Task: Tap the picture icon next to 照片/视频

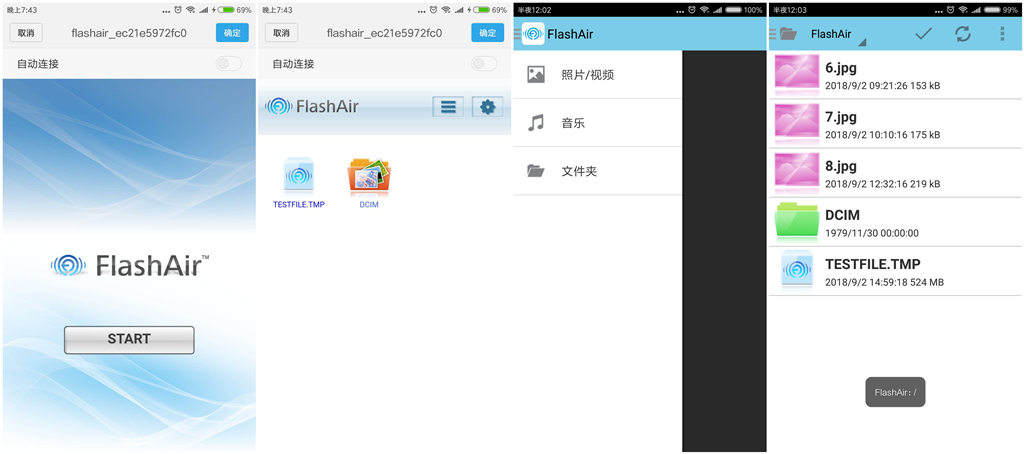Action: point(536,74)
